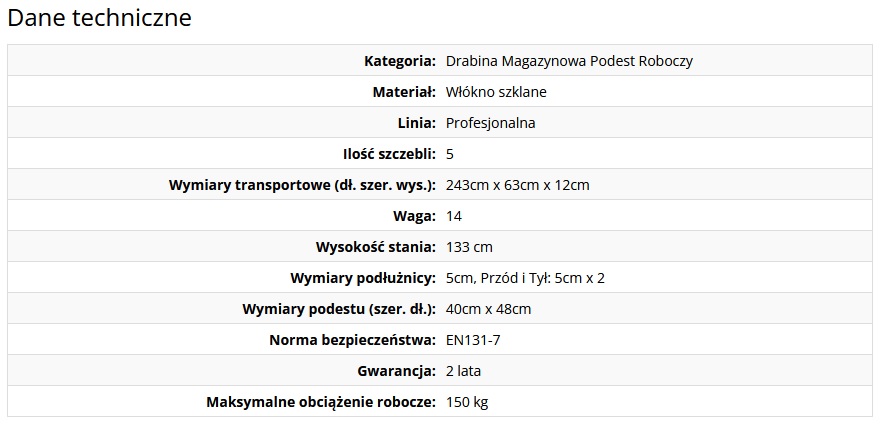Click the Wymiary transportowe label

click(x=302, y=185)
